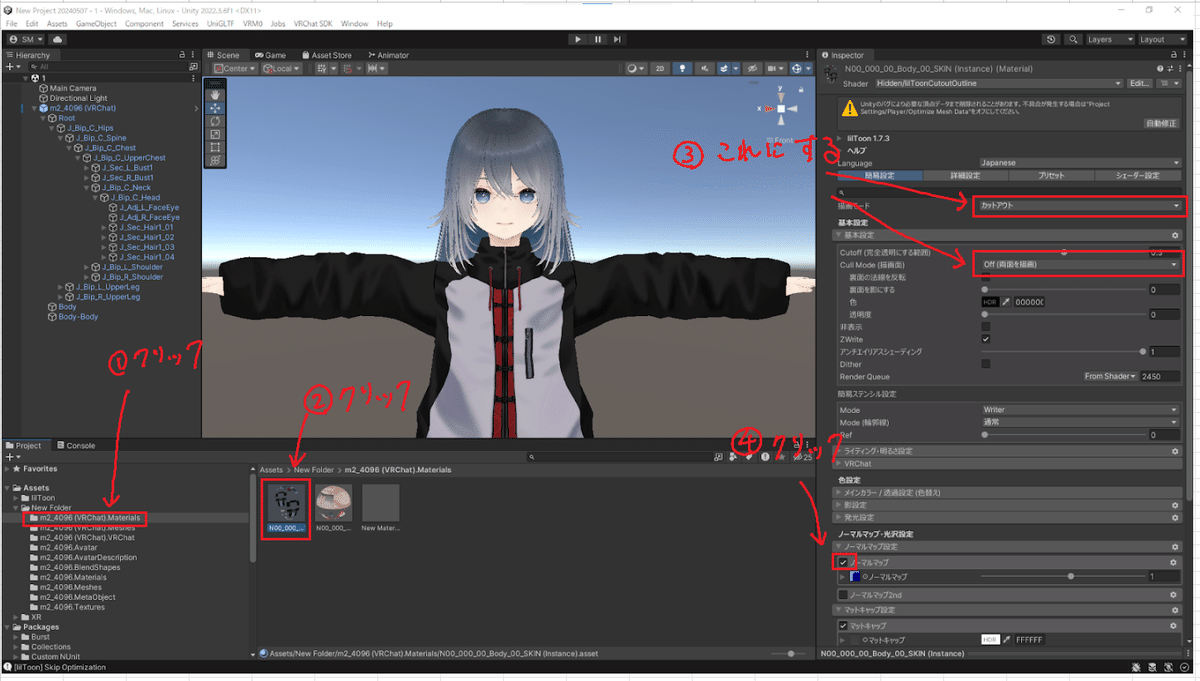Image resolution: width=1200 pixels, height=681 pixels.
Task: Open the SM account dropdown
Action: coord(25,39)
